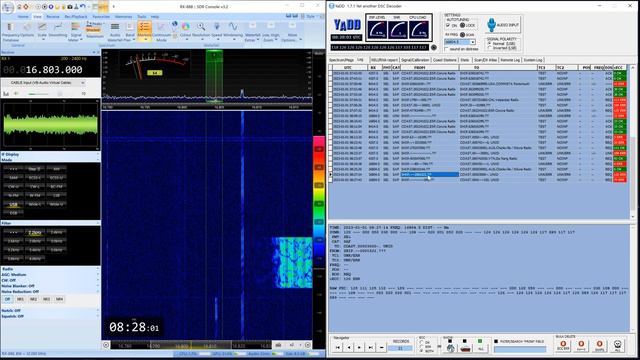This screenshot has height=360, width=640.
Task: Click the minus delete-record button in Navigator
Action: coord(381,347)
